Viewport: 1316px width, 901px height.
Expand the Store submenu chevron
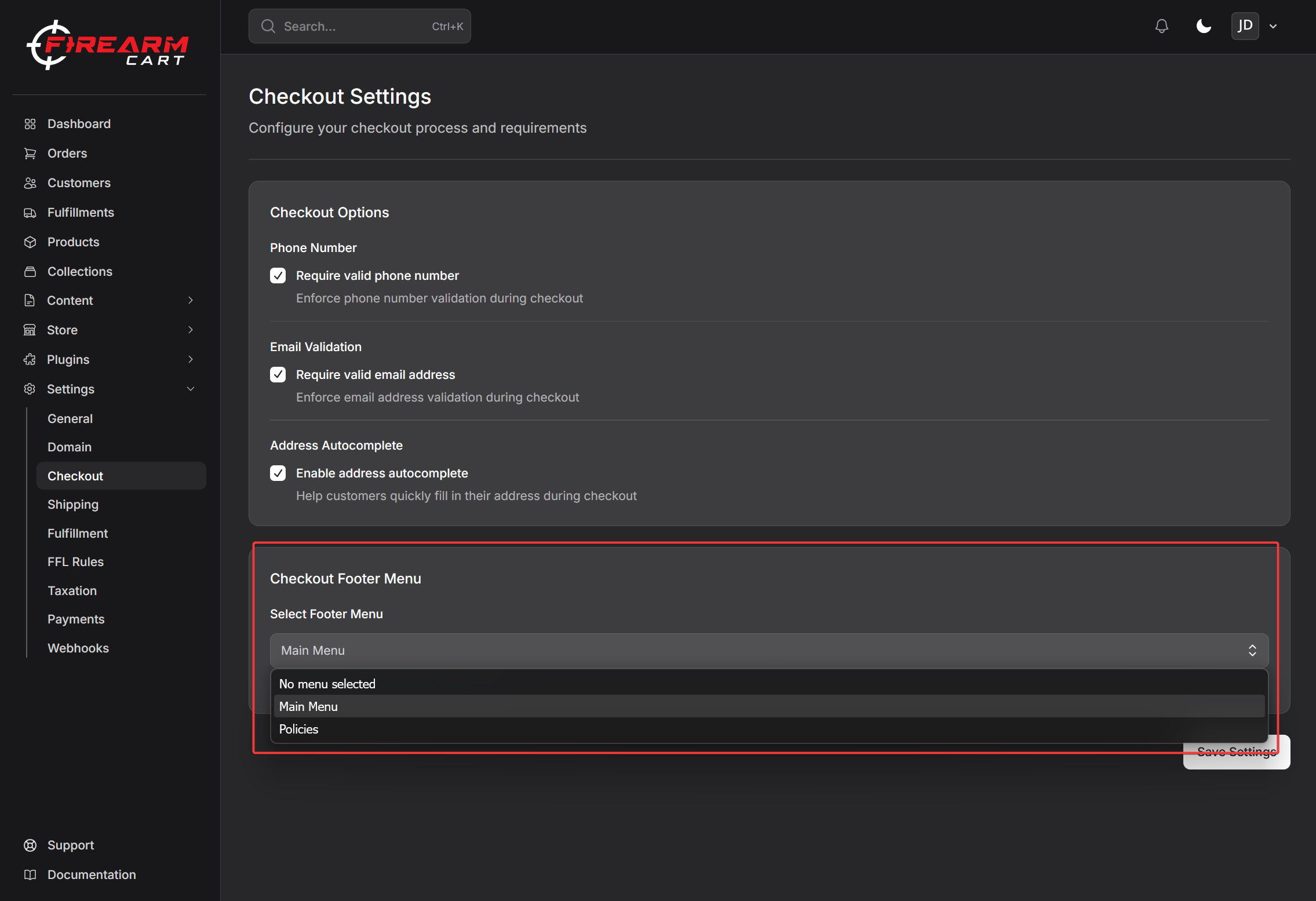pyautogui.click(x=191, y=330)
